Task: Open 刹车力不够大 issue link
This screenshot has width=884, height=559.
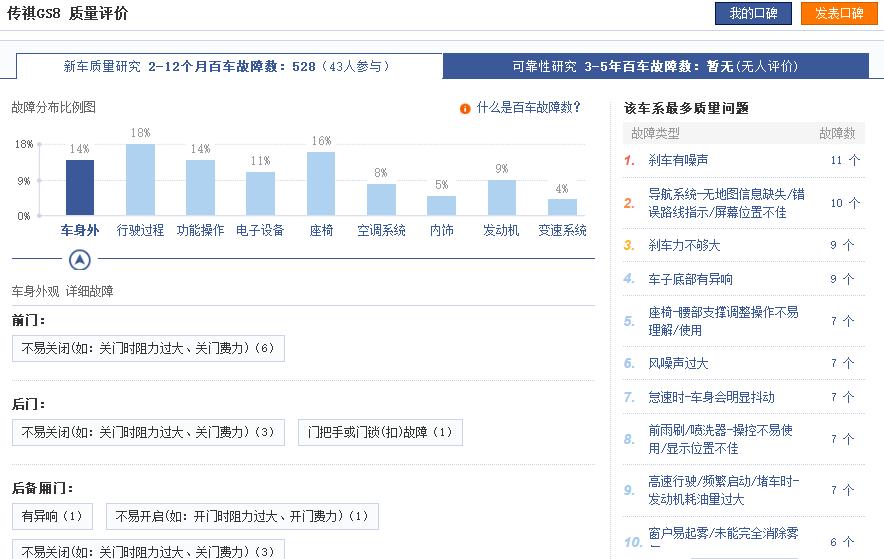Action: click(684, 245)
